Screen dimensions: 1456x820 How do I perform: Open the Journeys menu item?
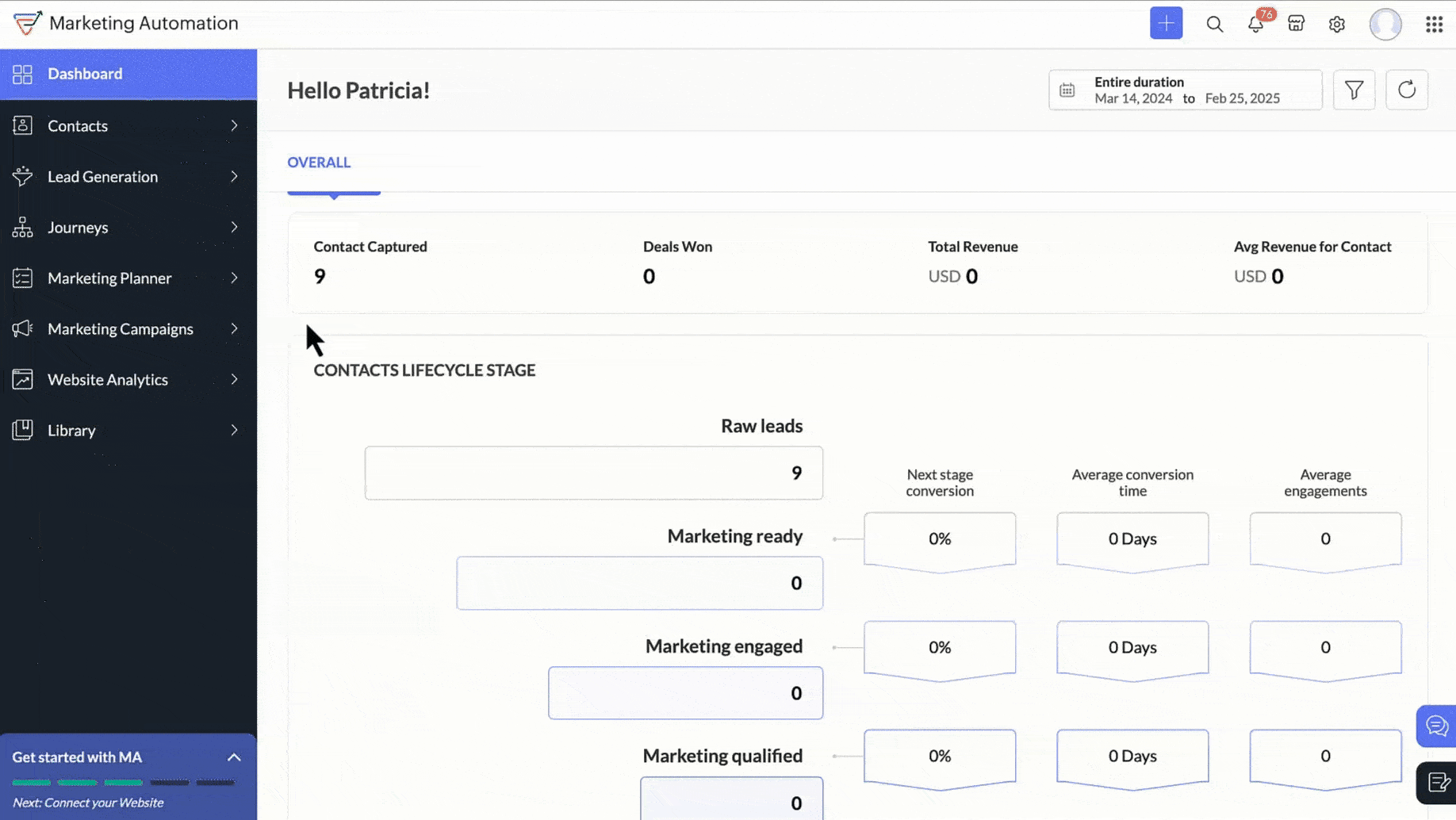(x=128, y=227)
